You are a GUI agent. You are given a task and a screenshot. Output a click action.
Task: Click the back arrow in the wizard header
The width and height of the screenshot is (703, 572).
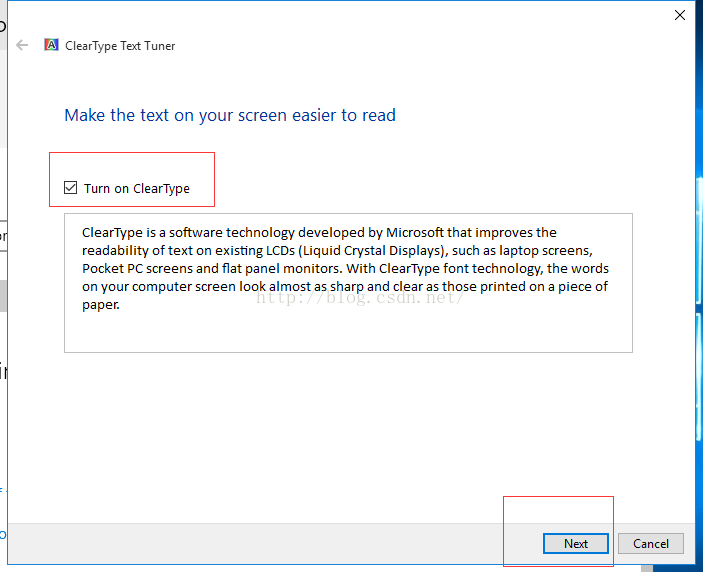pyautogui.click(x=22, y=45)
